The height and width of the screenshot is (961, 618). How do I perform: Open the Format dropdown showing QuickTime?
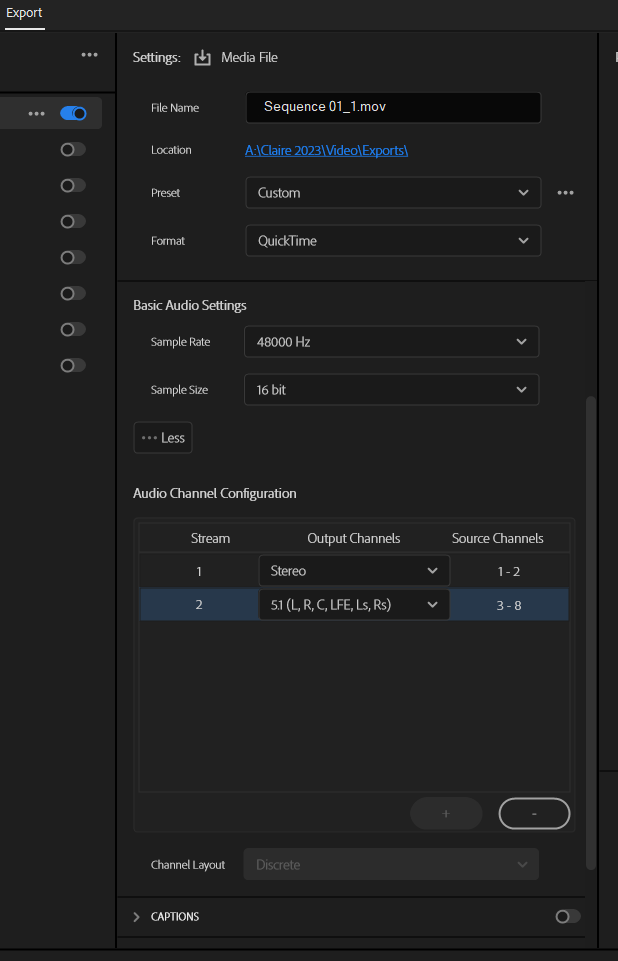tap(392, 241)
